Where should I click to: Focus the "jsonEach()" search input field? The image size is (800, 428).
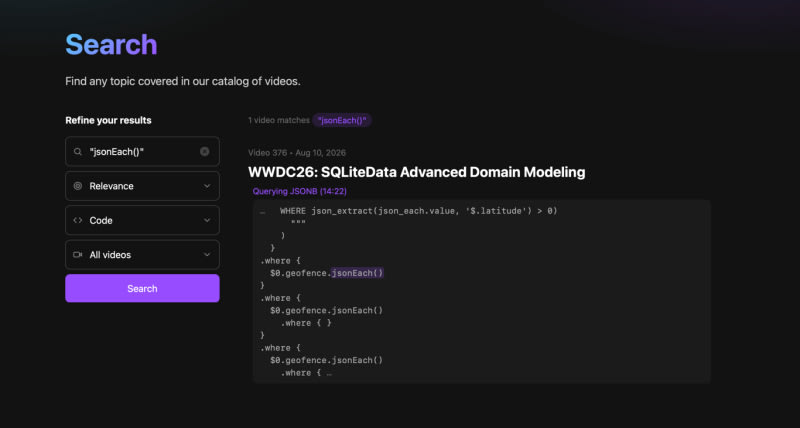pyautogui.click(x=142, y=152)
